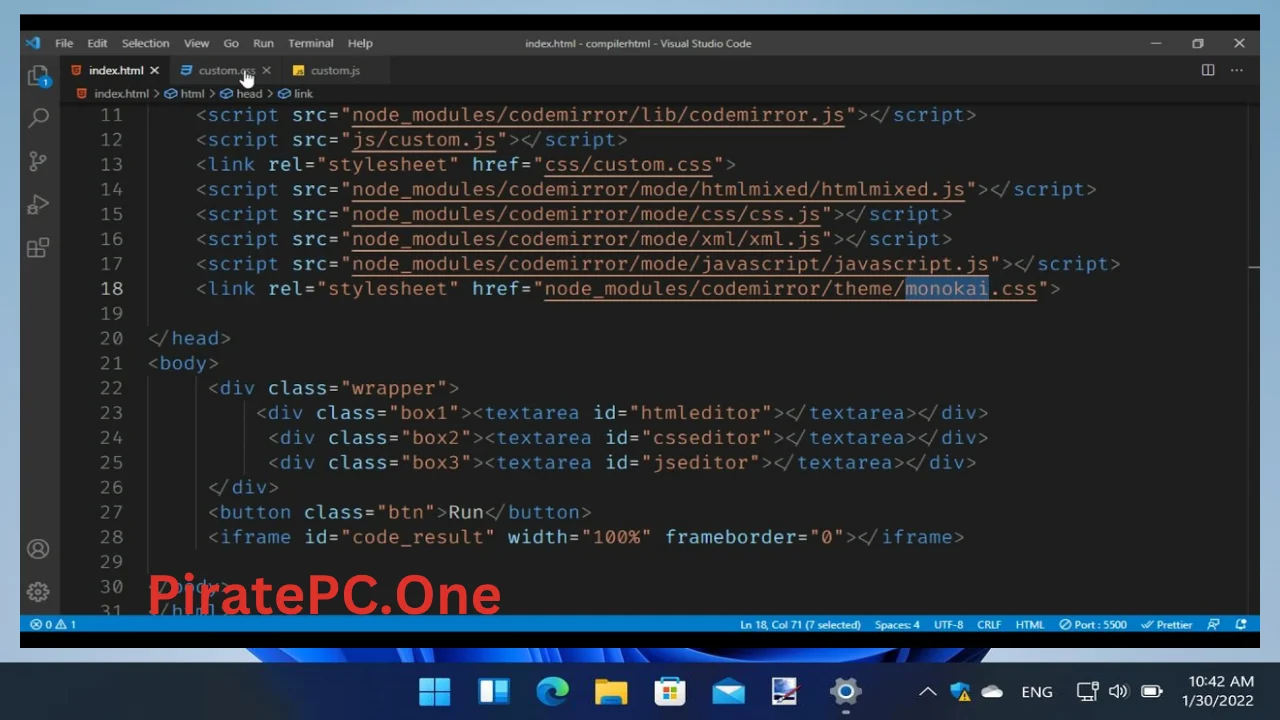Open File Explorer from taskbar
Screen dimensions: 1280x720
[611, 692]
